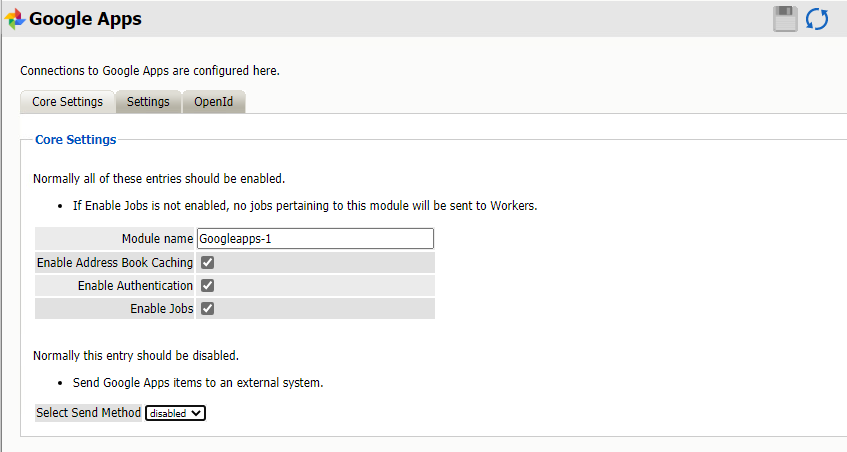Open the Settings tab
The image size is (847, 452).
tap(148, 102)
